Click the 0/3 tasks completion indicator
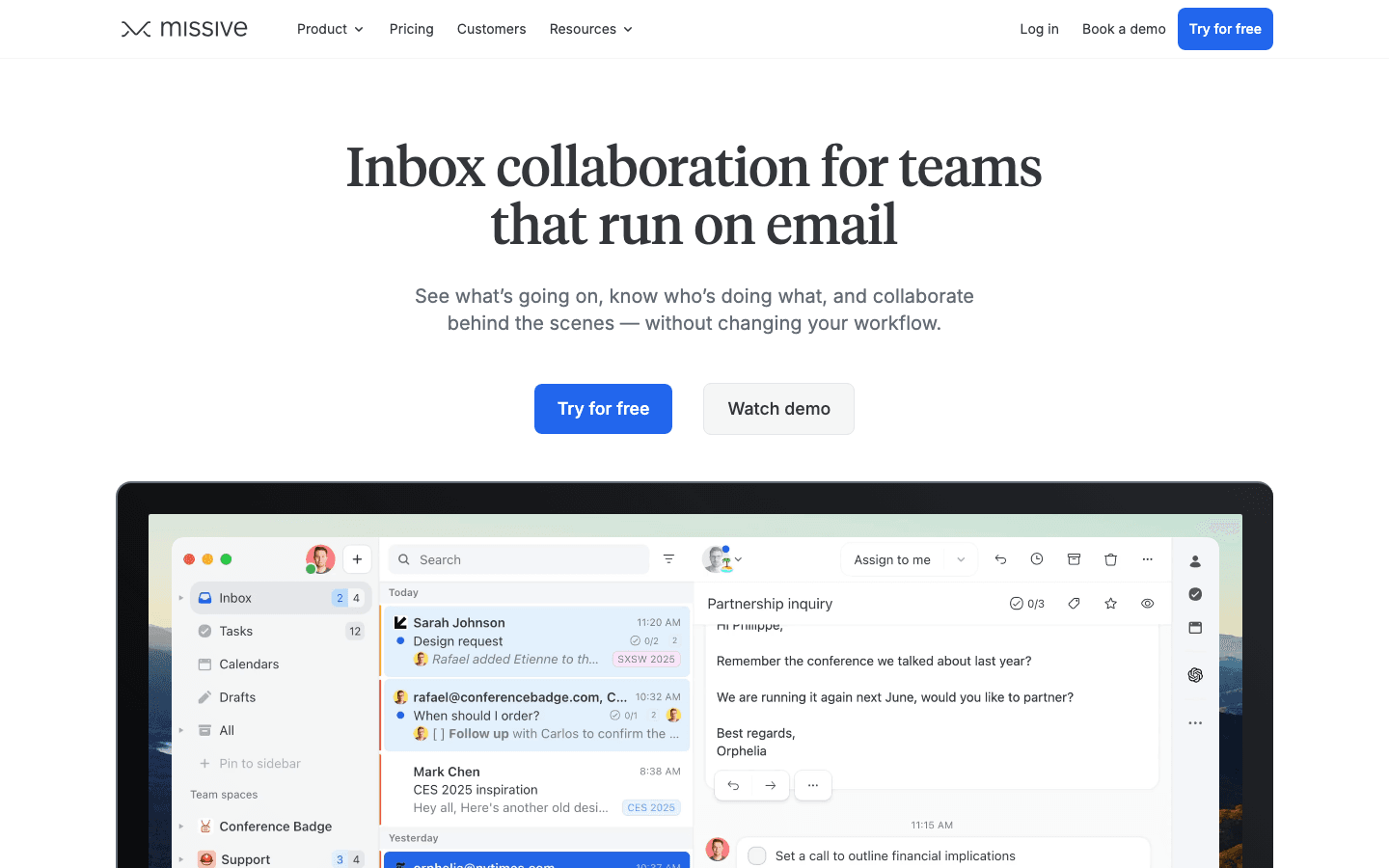Image resolution: width=1389 pixels, height=868 pixels. [1027, 604]
